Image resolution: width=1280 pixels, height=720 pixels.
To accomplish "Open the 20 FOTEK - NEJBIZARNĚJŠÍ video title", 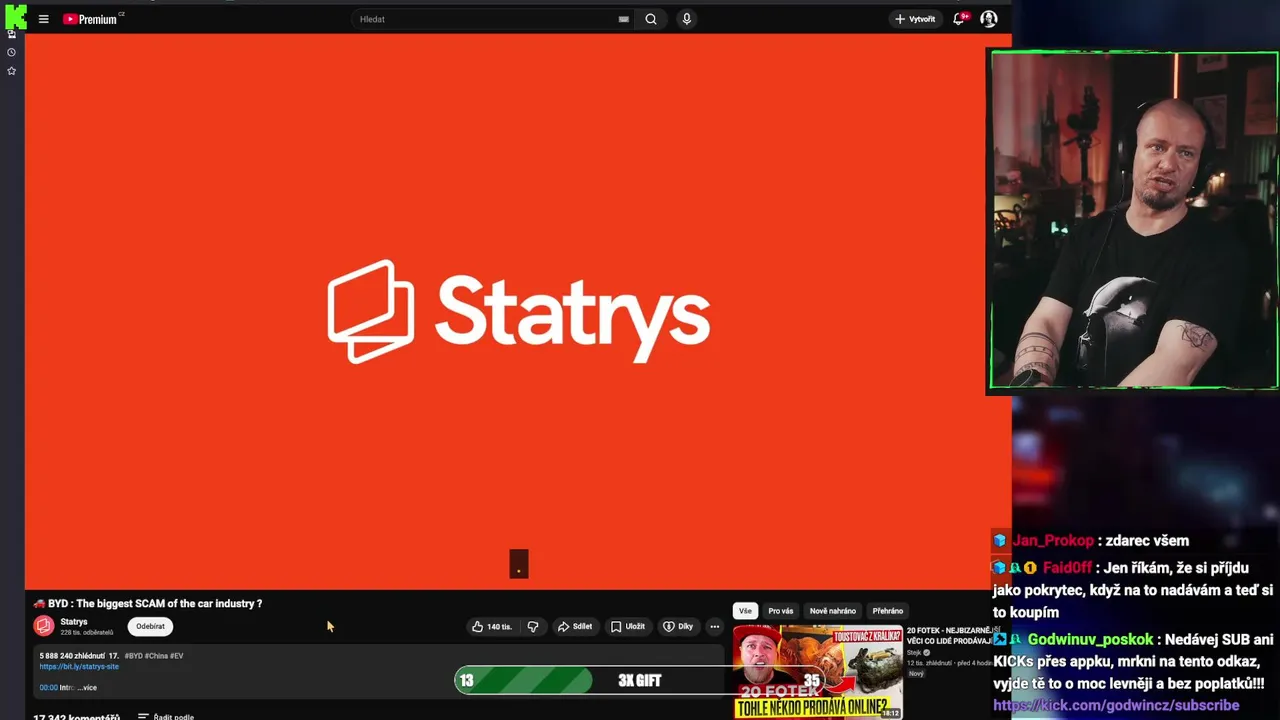I will (x=950, y=635).
